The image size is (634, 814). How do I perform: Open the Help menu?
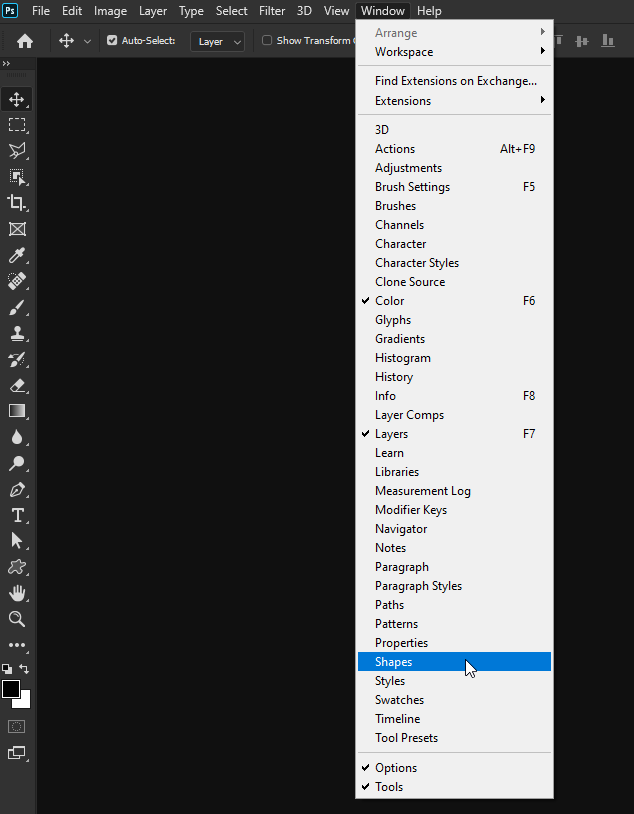coord(429,10)
